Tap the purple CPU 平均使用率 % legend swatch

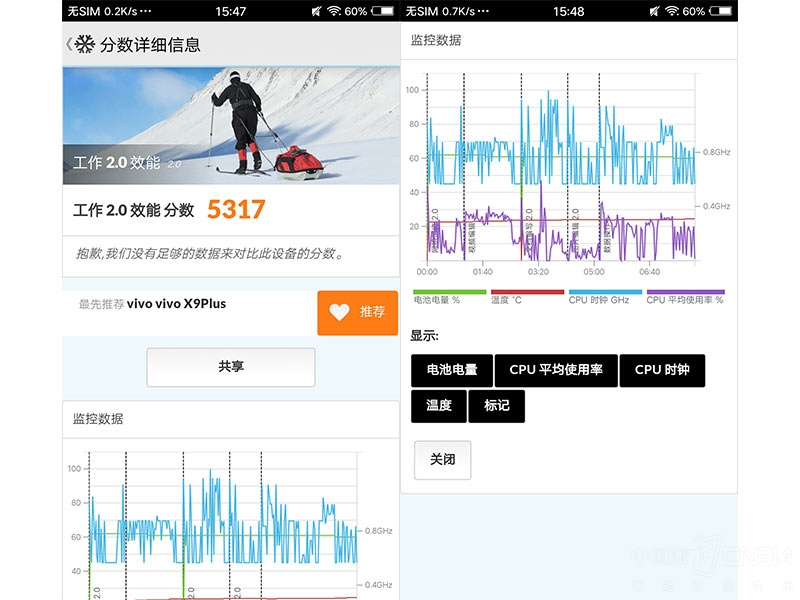[685, 292]
